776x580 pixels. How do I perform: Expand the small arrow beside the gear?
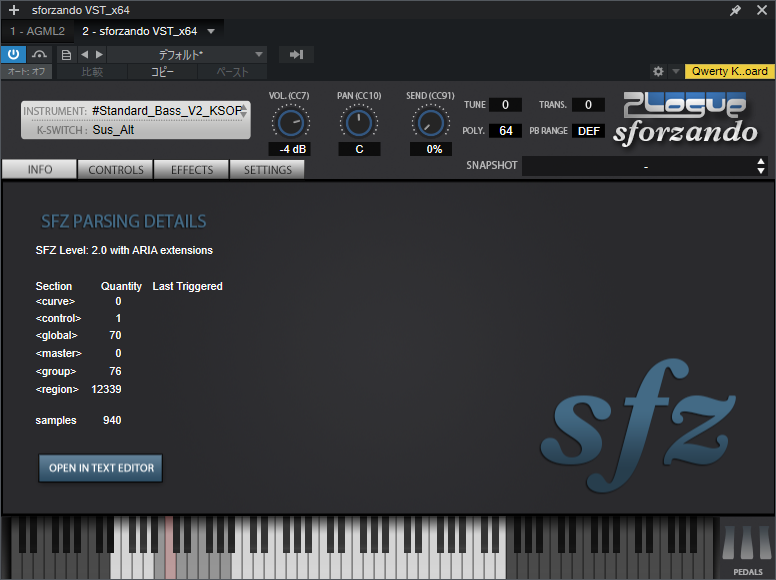[x=676, y=71]
